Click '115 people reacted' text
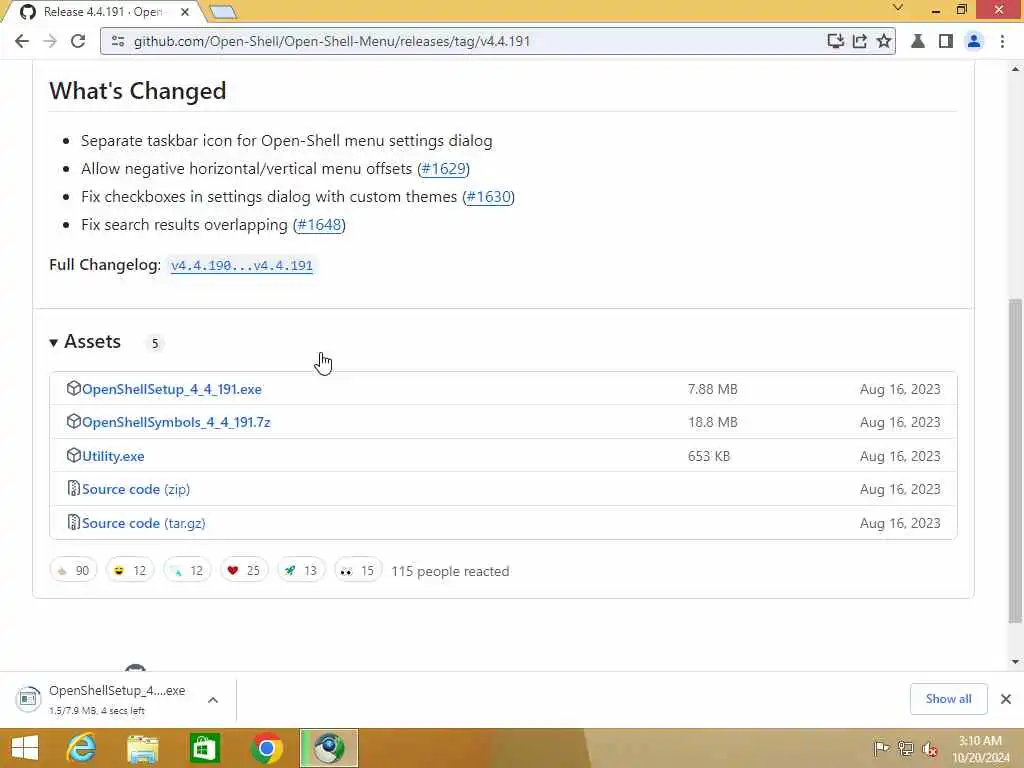1024x768 pixels. coord(450,572)
